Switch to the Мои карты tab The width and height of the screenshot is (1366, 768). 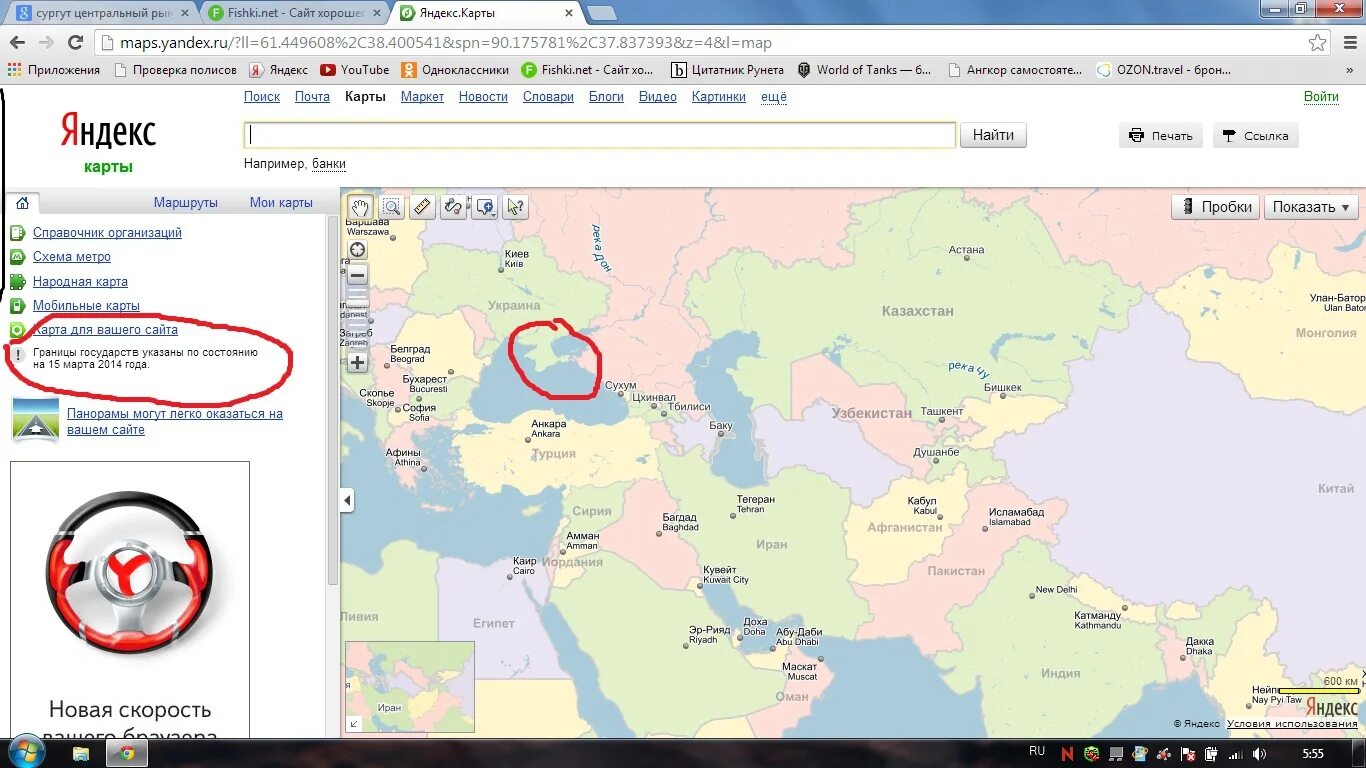coord(281,203)
